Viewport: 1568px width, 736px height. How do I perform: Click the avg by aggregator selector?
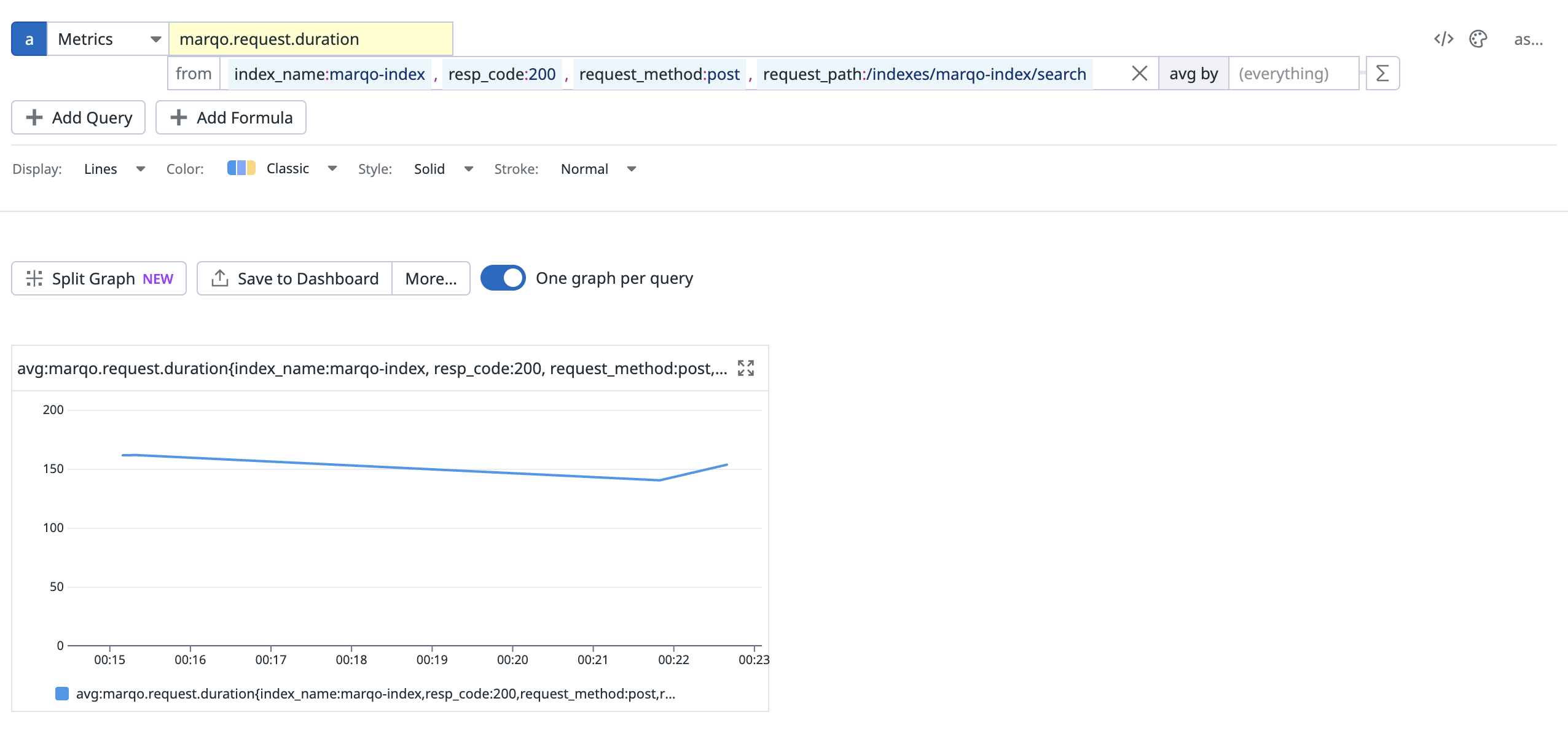1193,74
